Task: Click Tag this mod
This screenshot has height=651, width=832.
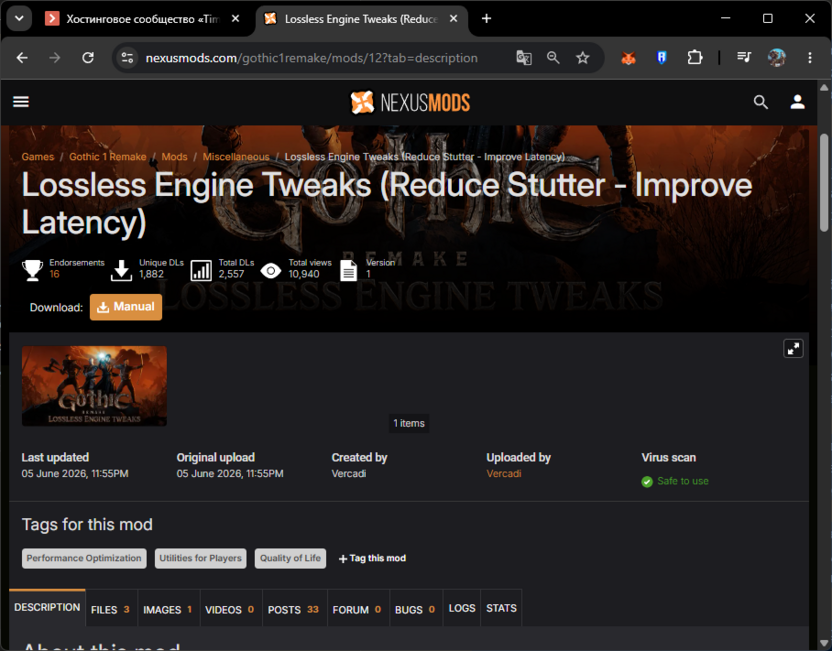Action: 372,558
